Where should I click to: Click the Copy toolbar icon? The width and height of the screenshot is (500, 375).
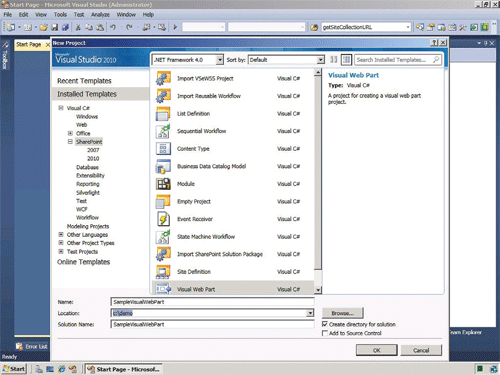[89, 27]
